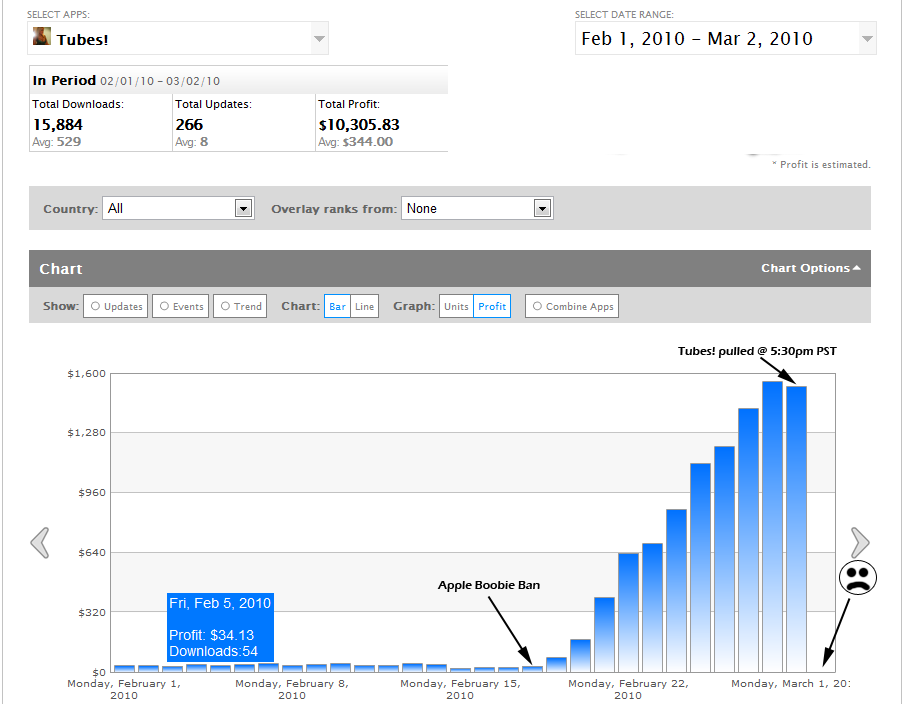Enable the Updates show option
904x704 pixels.
(x=116, y=306)
